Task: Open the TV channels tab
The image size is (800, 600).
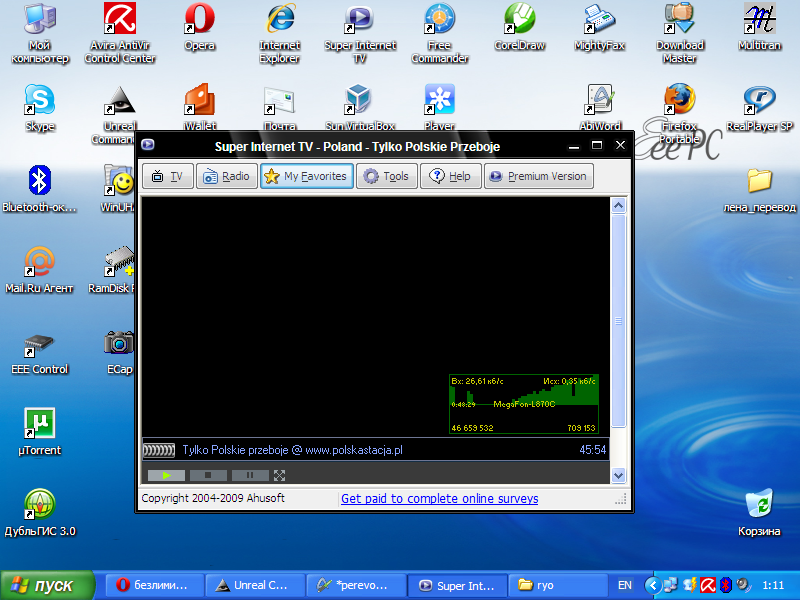Action: 168,177
